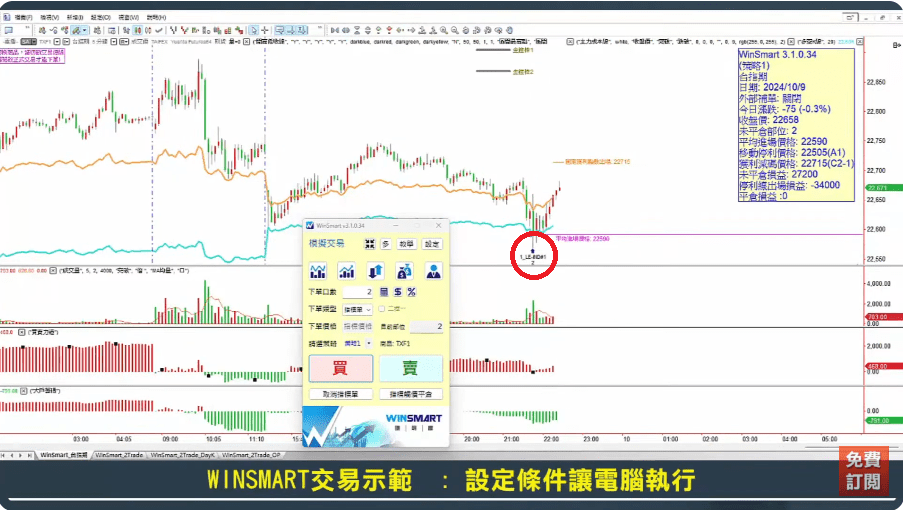Click the percent icon next to 下單口數

[412, 292]
